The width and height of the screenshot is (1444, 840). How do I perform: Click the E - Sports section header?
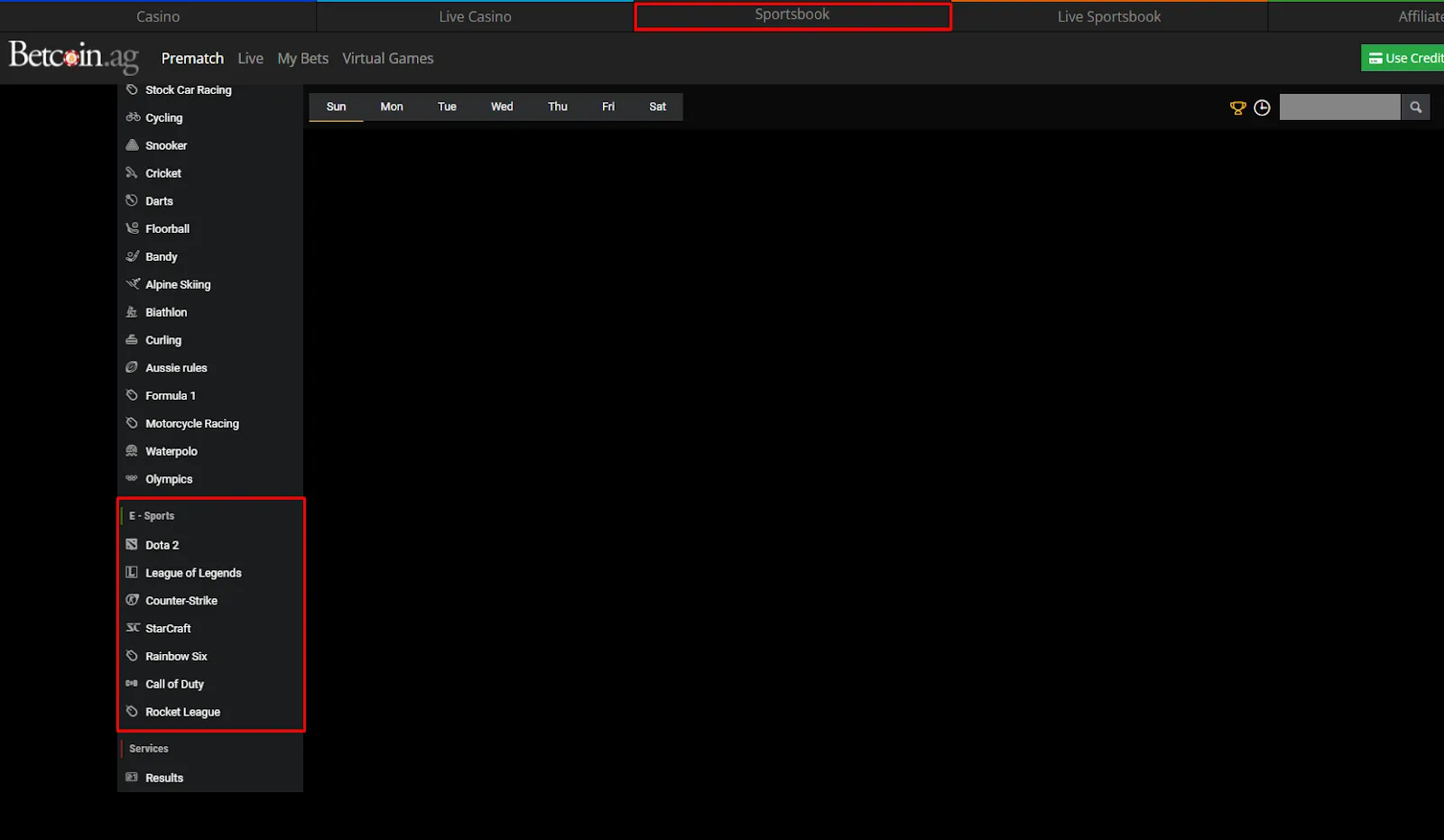(152, 515)
